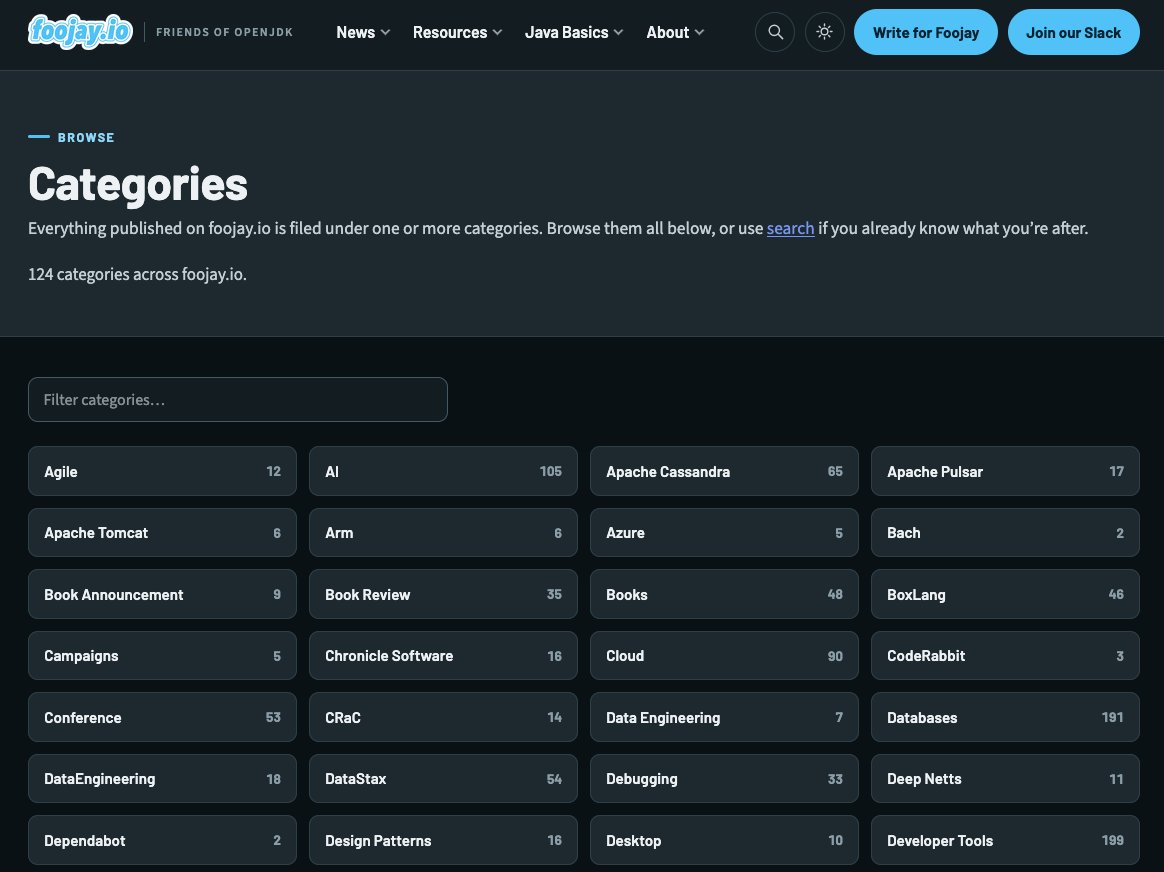Open the Apache Tomcat category
The image size is (1164, 872).
coord(163,533)
